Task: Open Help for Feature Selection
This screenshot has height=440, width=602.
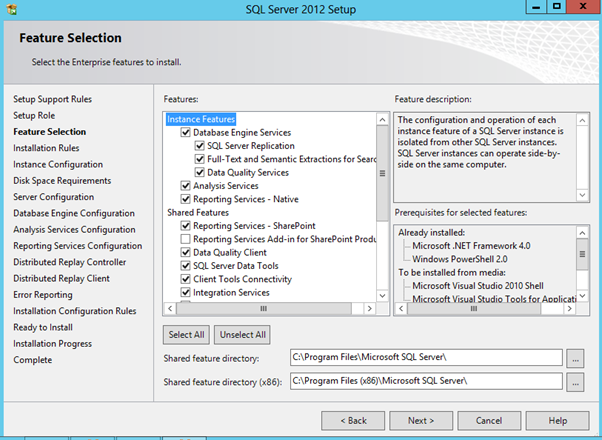Action: (x=557, y=421)
